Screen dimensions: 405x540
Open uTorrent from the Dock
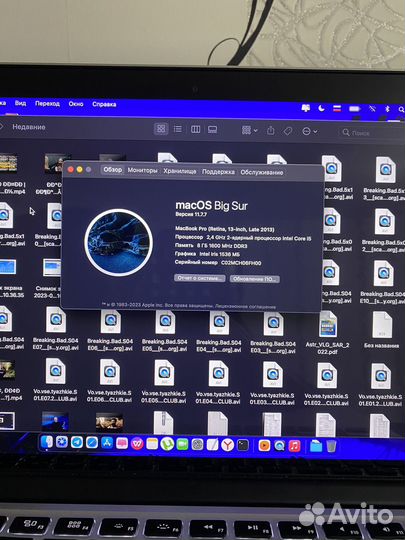167,444
